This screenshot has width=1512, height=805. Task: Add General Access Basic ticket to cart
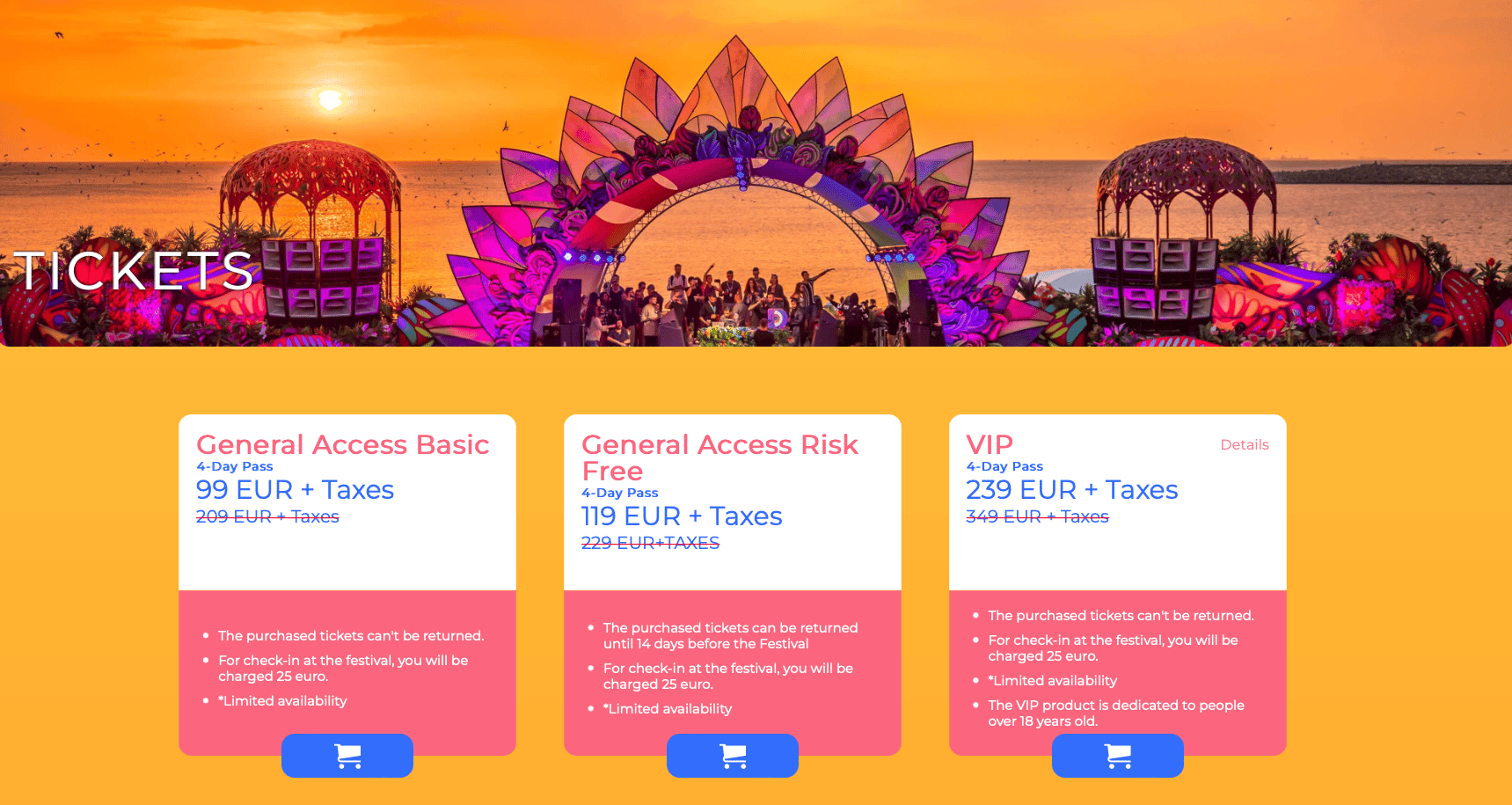pos(347,756)
